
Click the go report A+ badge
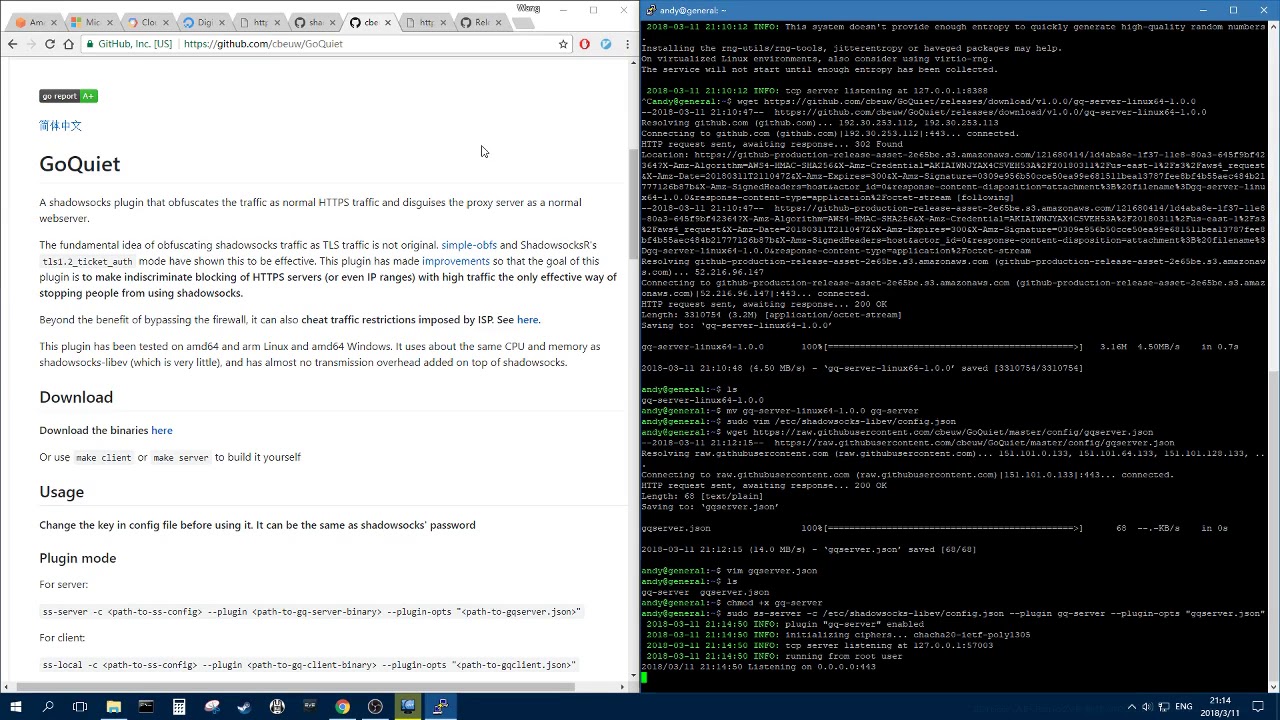[x=68, y=96]
